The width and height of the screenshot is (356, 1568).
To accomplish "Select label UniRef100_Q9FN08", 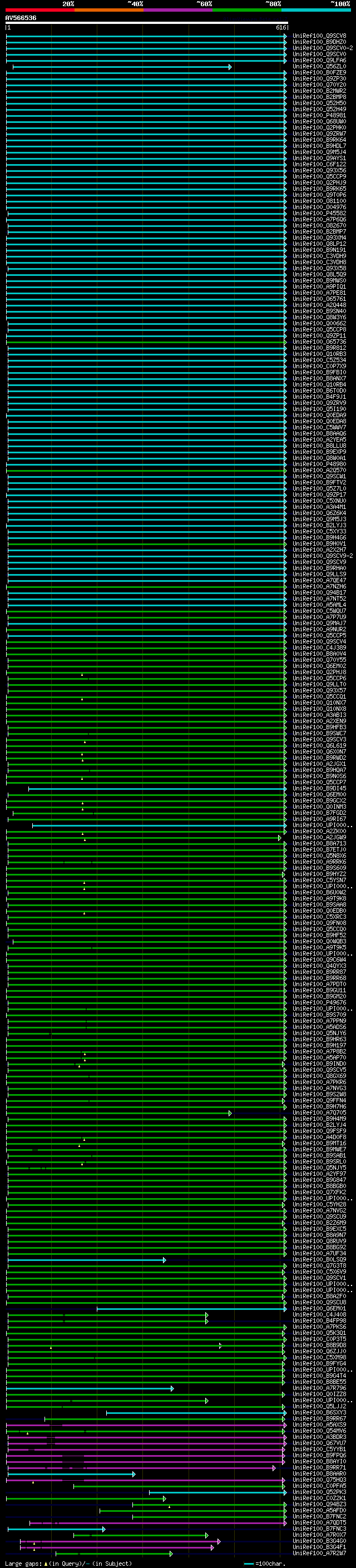I will [319, 923].
